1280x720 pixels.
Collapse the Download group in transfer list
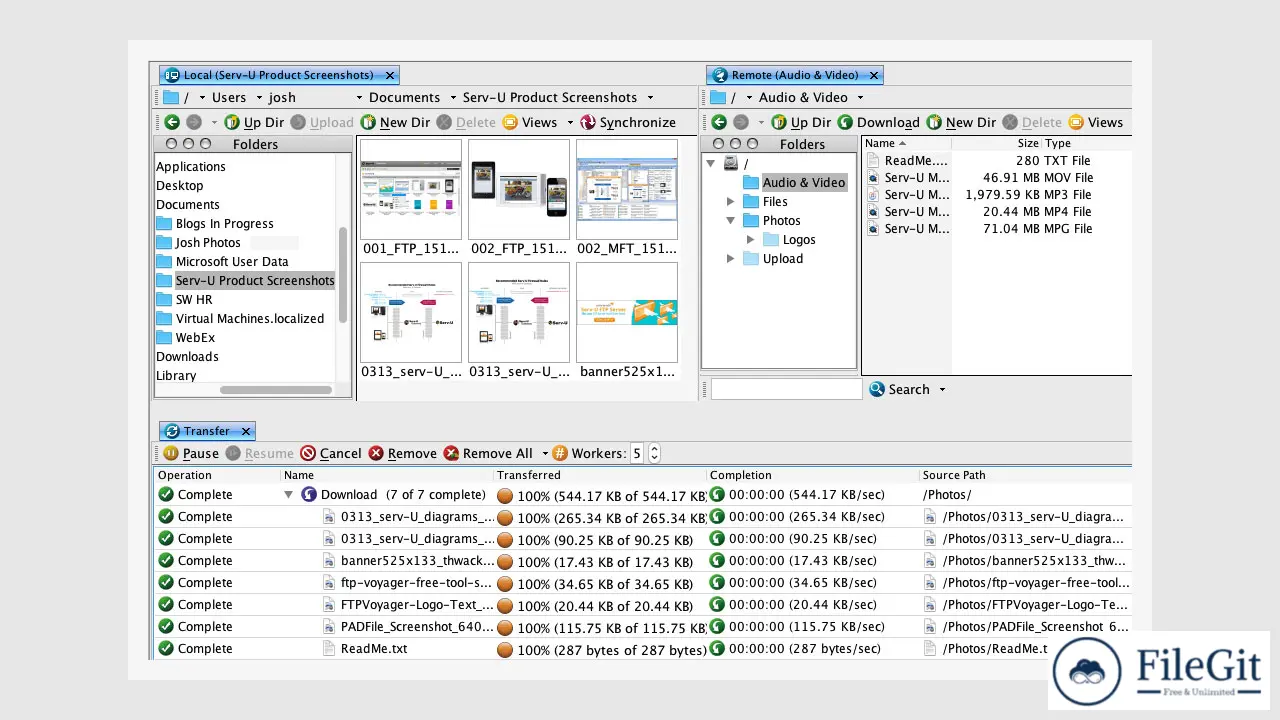point(288,495)
